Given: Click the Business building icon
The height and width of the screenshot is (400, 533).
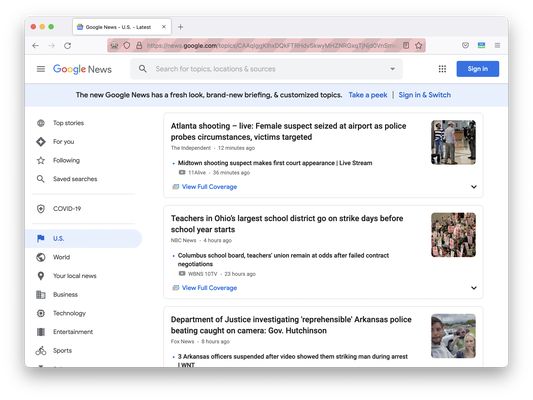Looking at the screenshot, I should (x=41, y=295).
